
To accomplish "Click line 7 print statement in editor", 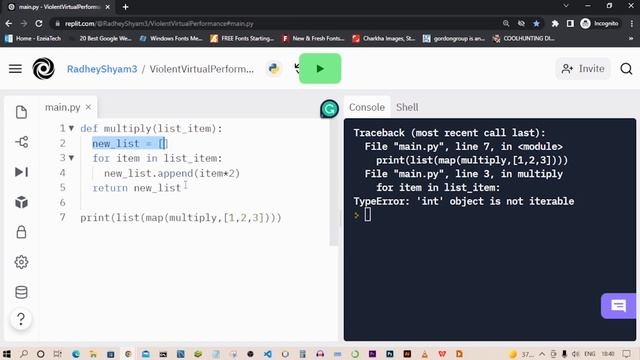I will coord(181,218).
